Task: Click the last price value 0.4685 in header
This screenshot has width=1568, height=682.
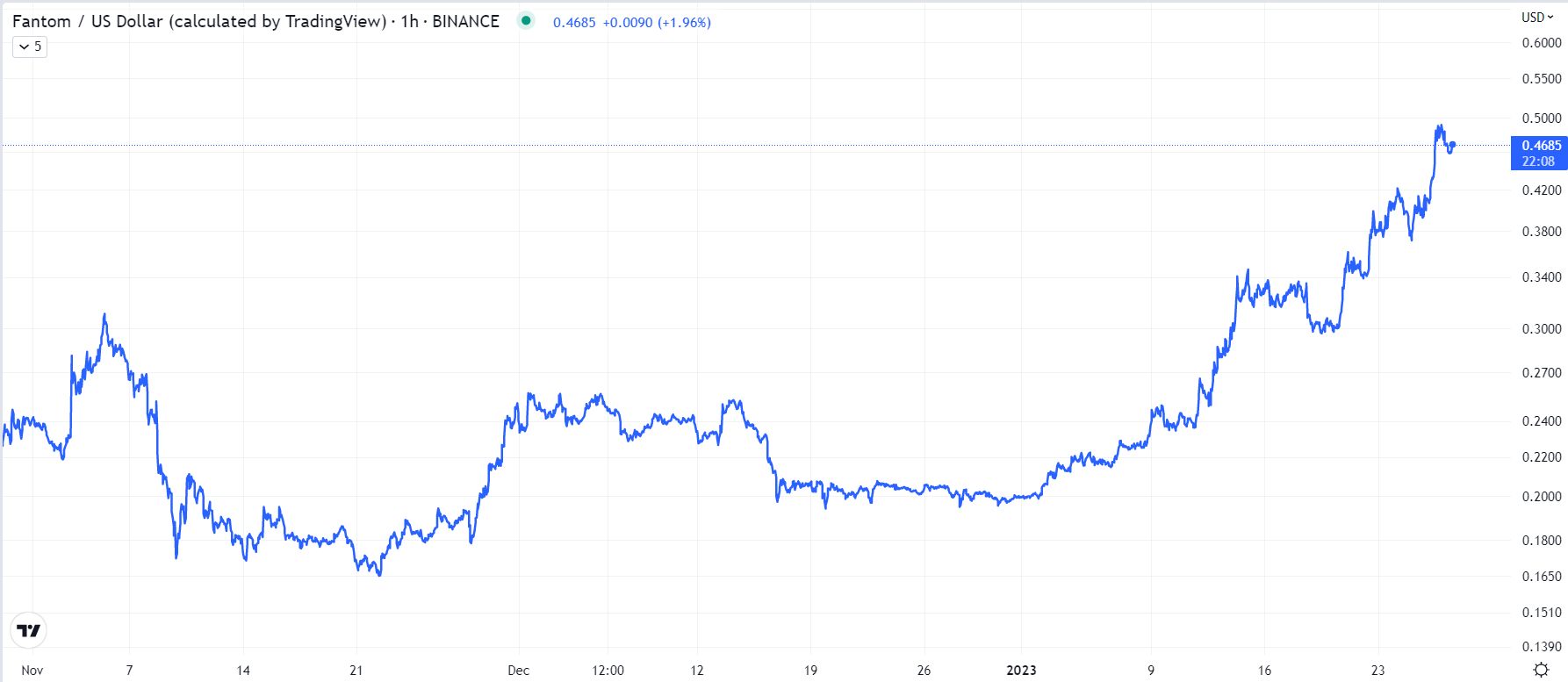Action: pos(574,23)
